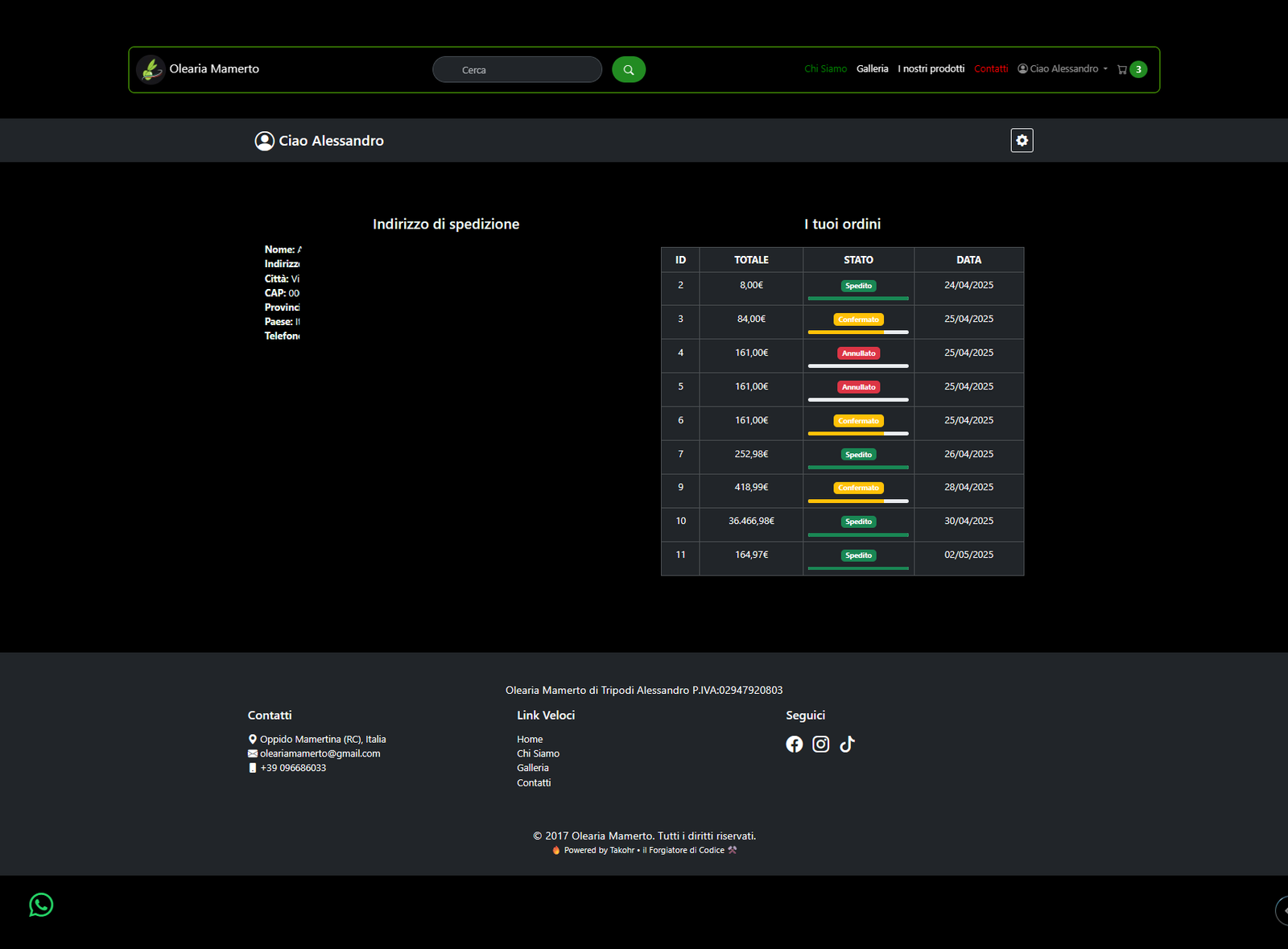
Task: Open TikTok profile via footer icon
Action: point(847,744)
